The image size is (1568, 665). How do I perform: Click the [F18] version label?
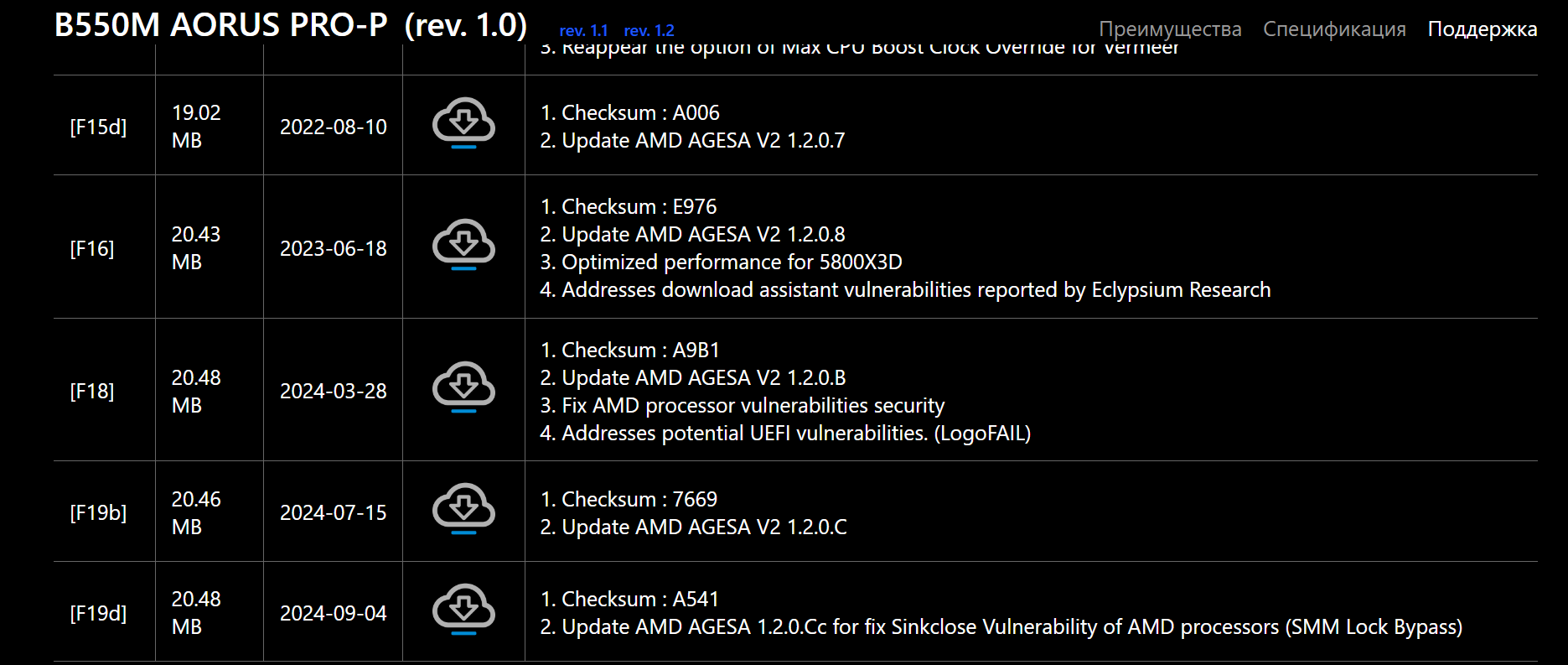point(92,391)
